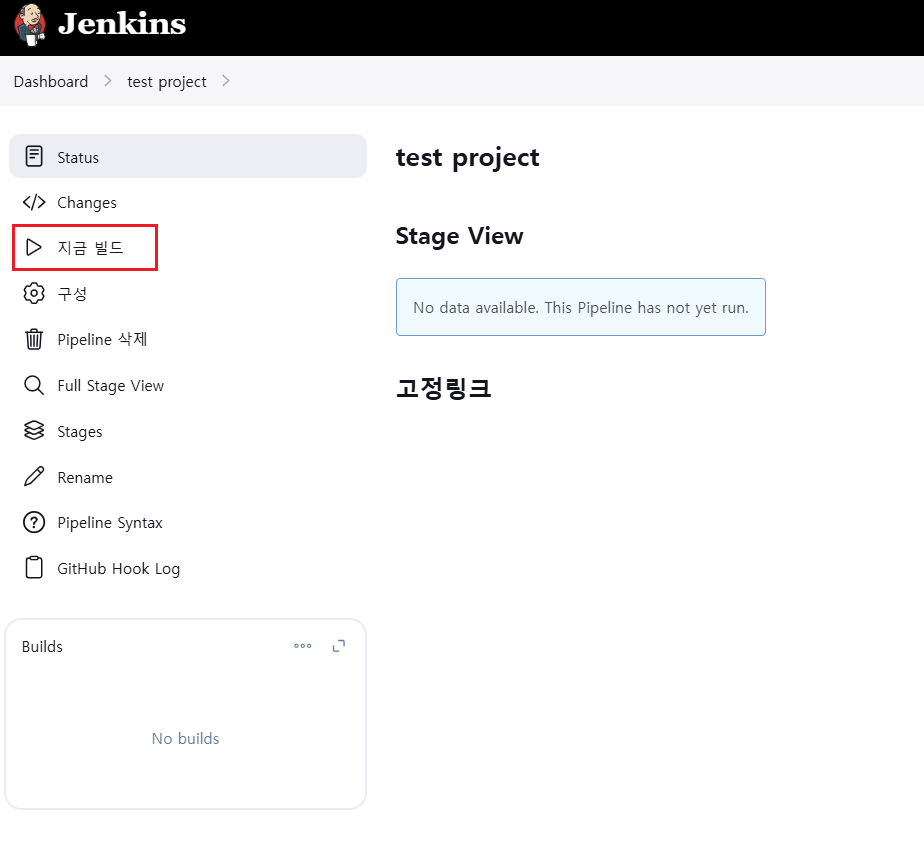Click the Jenkins butler logo icon

point(30,25)
